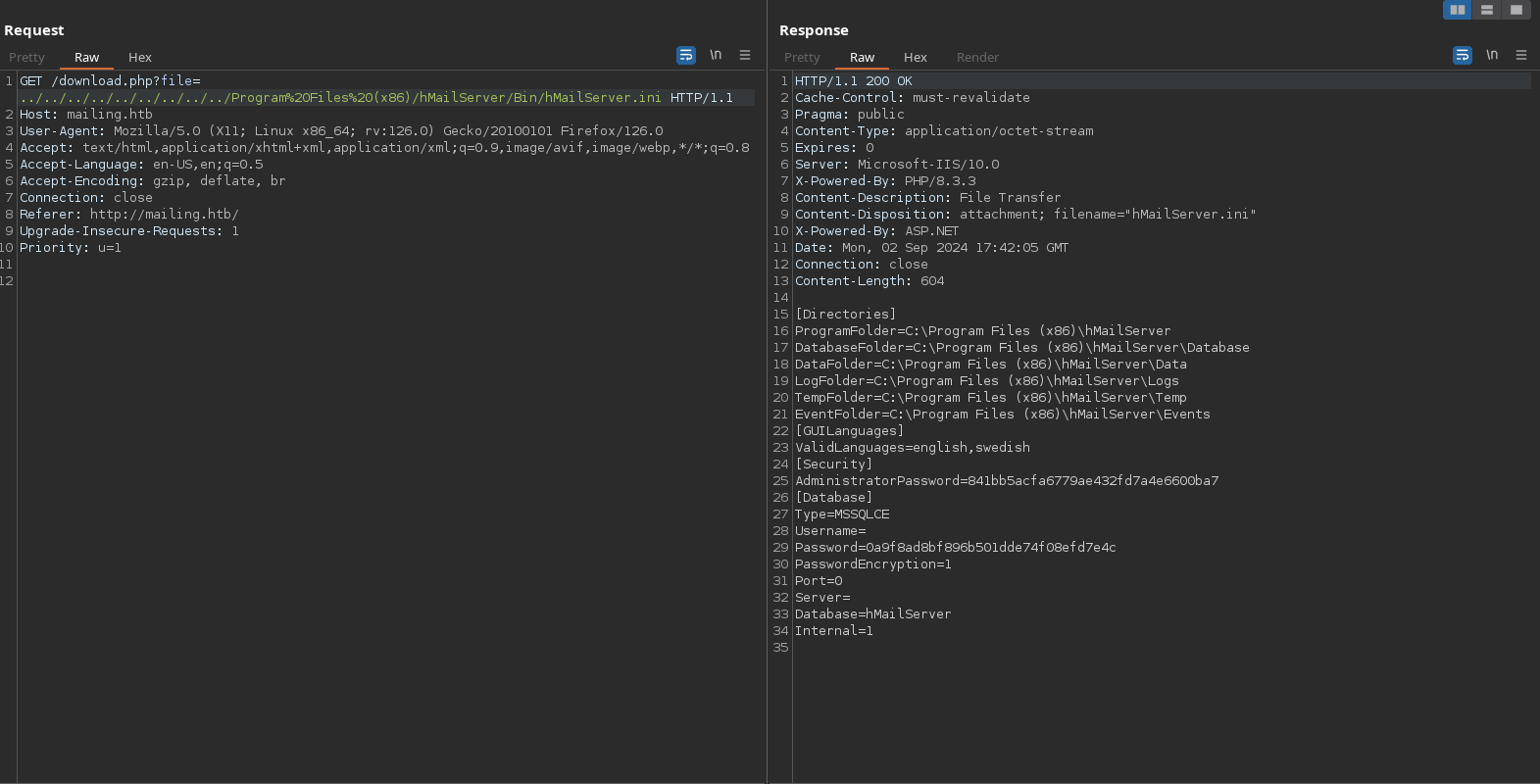Screen dimensions: 1540x784
Task: Toggle show non-printable chars (\n) in Request panel
Action: pyautogui.click(x=716, y=55)
